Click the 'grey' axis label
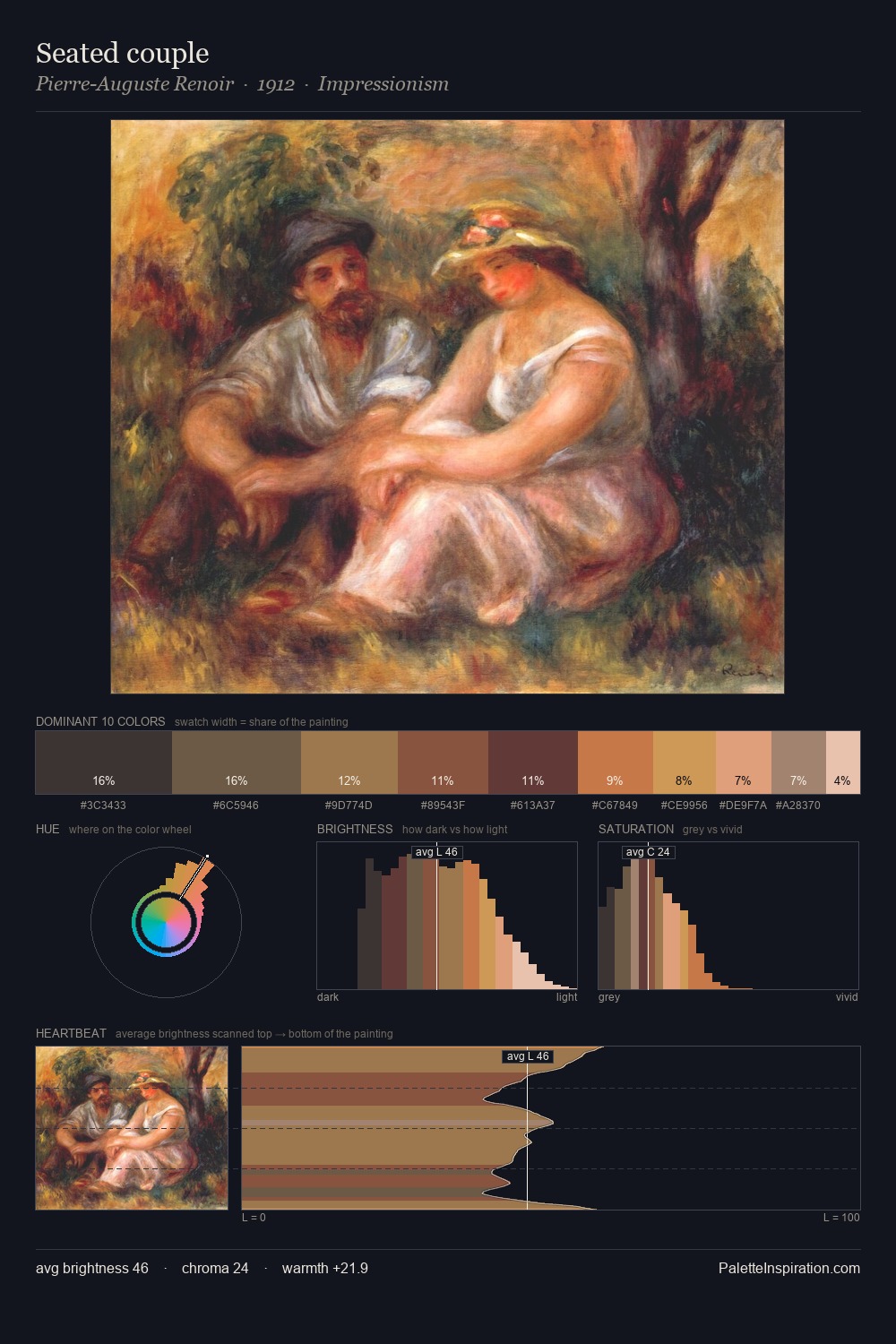The height and width of the screenshot is (1344, 896). click(x=609, y=996)
